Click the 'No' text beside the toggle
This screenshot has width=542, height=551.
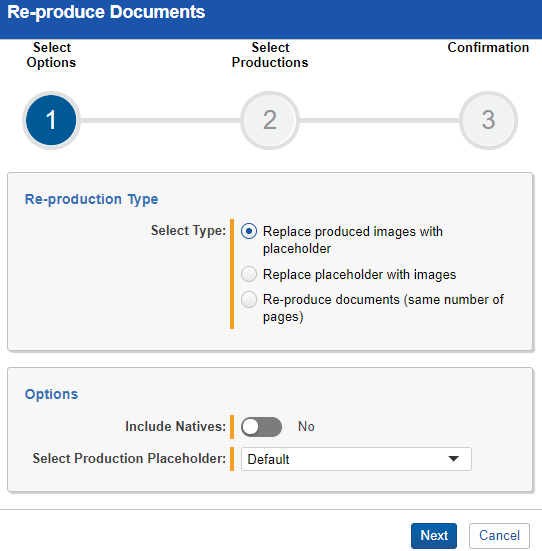point(306,427)
